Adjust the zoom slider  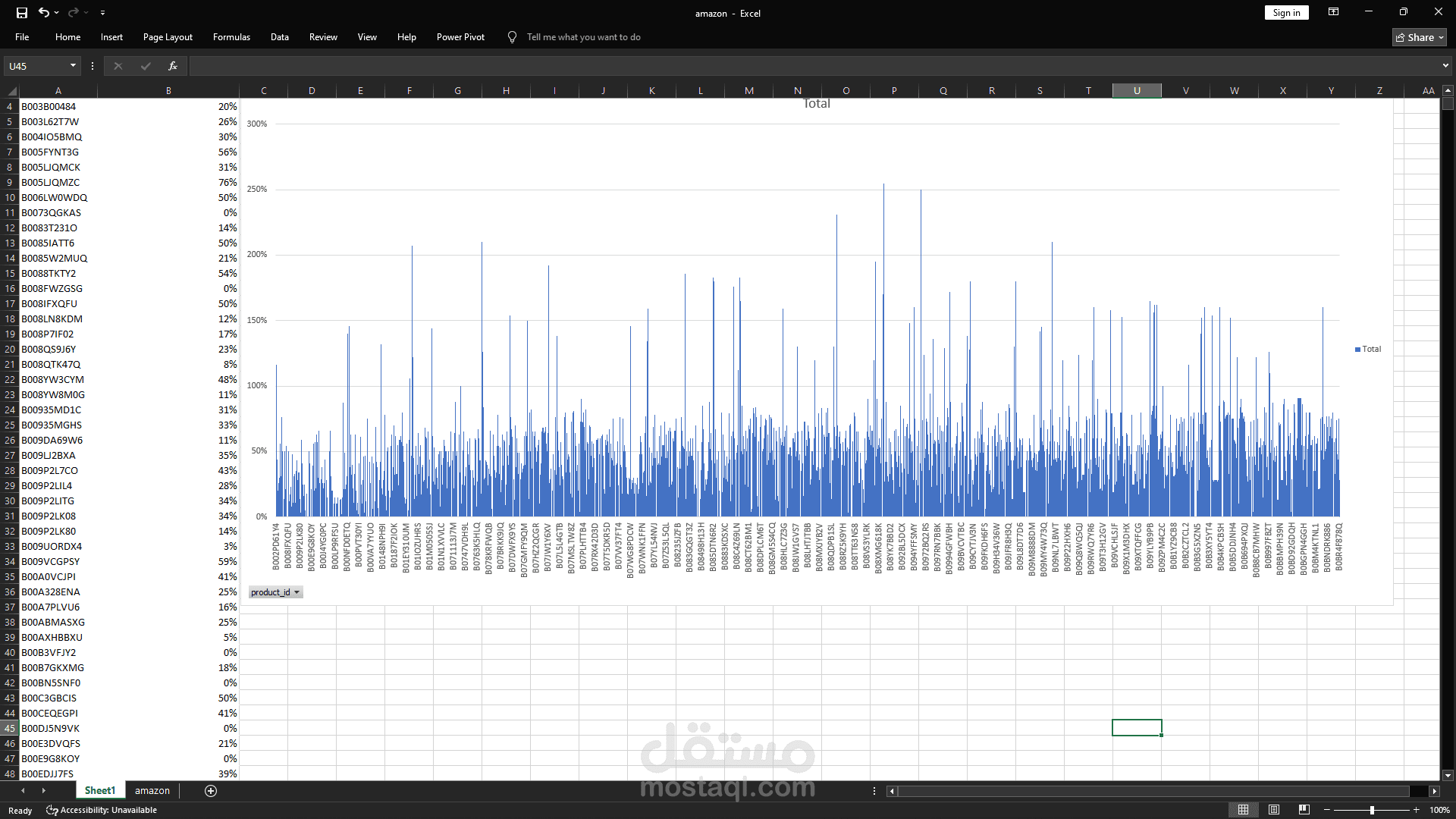[x=1373, y=809]
